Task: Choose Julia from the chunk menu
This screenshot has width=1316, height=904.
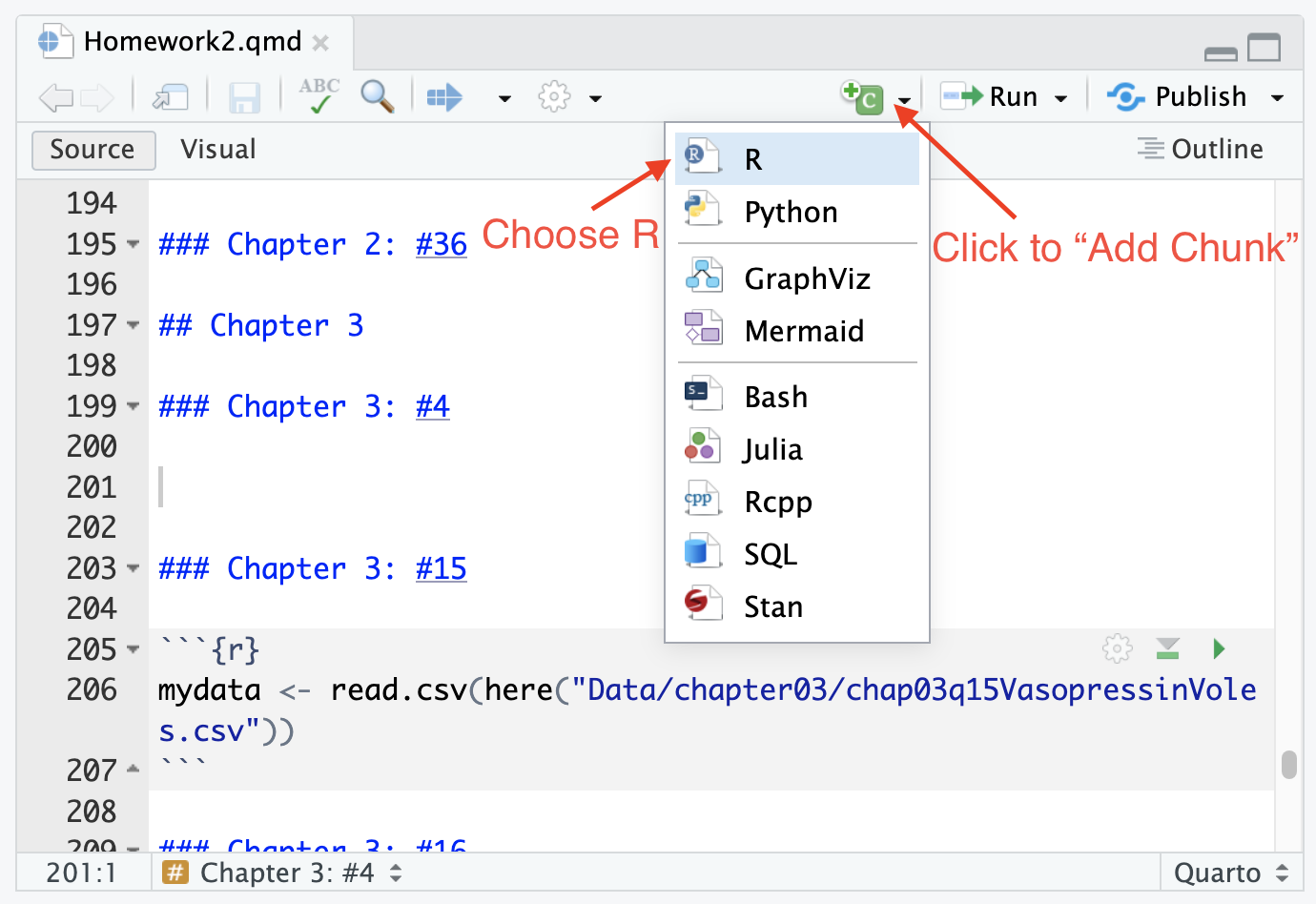Action: 796,448
